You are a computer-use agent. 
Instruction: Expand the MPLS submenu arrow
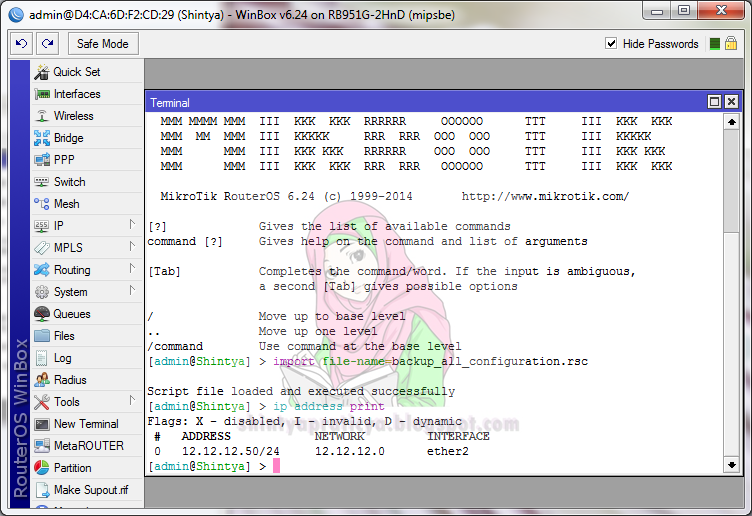coord(132,246)
